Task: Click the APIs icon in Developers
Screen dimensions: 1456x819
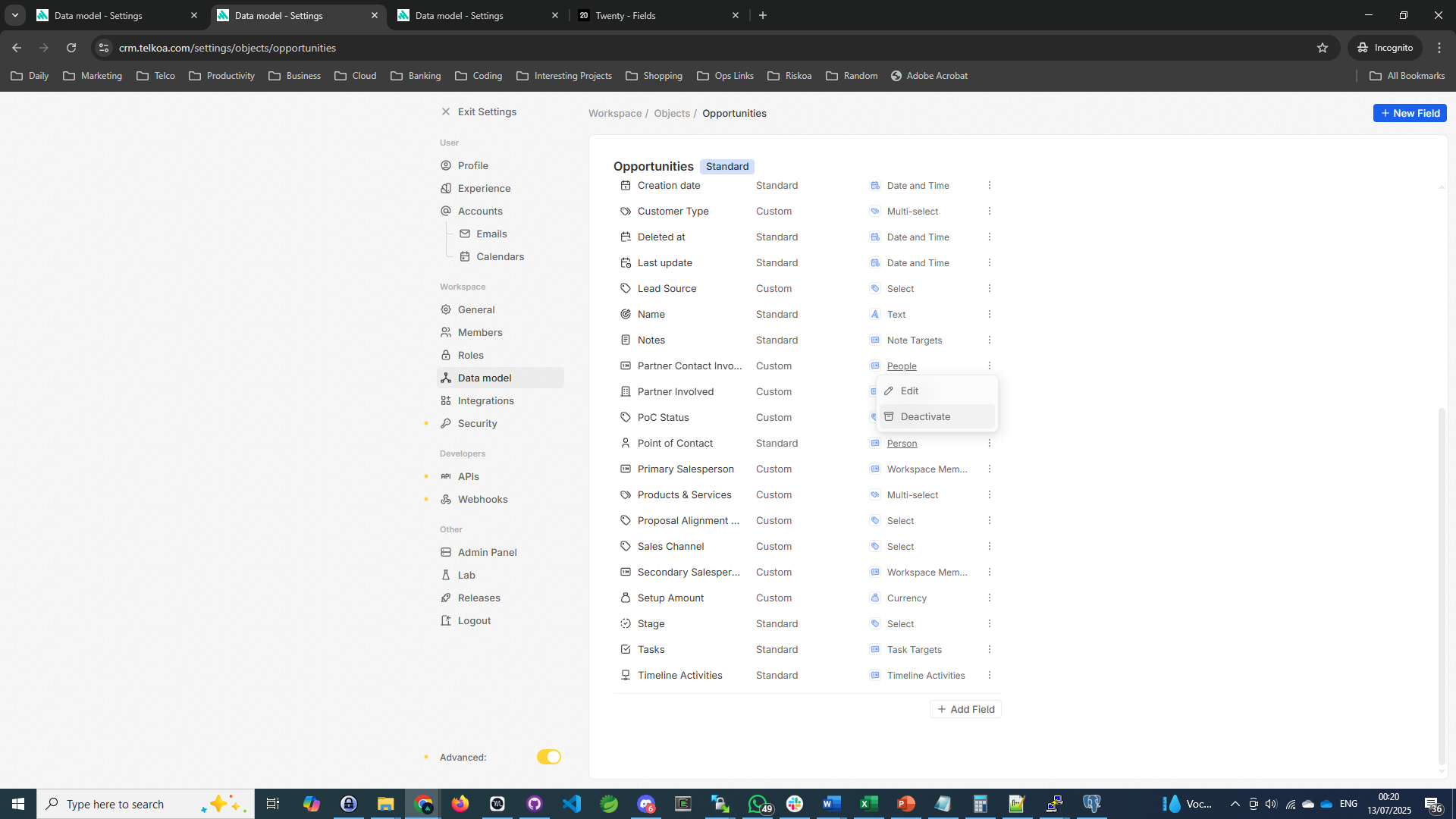Action: click(446, 476)
